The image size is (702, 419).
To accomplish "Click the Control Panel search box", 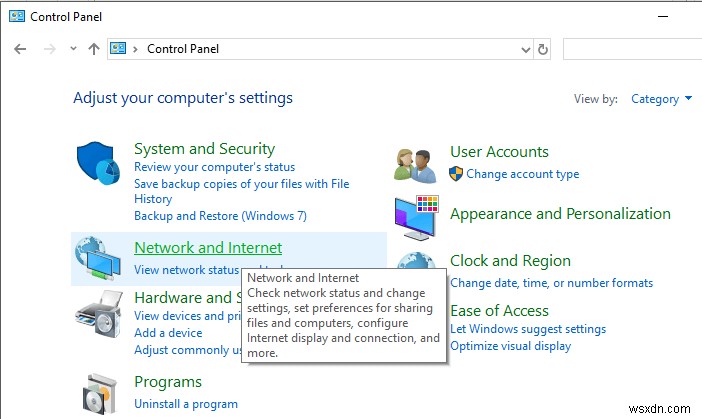I will point(630,48).
